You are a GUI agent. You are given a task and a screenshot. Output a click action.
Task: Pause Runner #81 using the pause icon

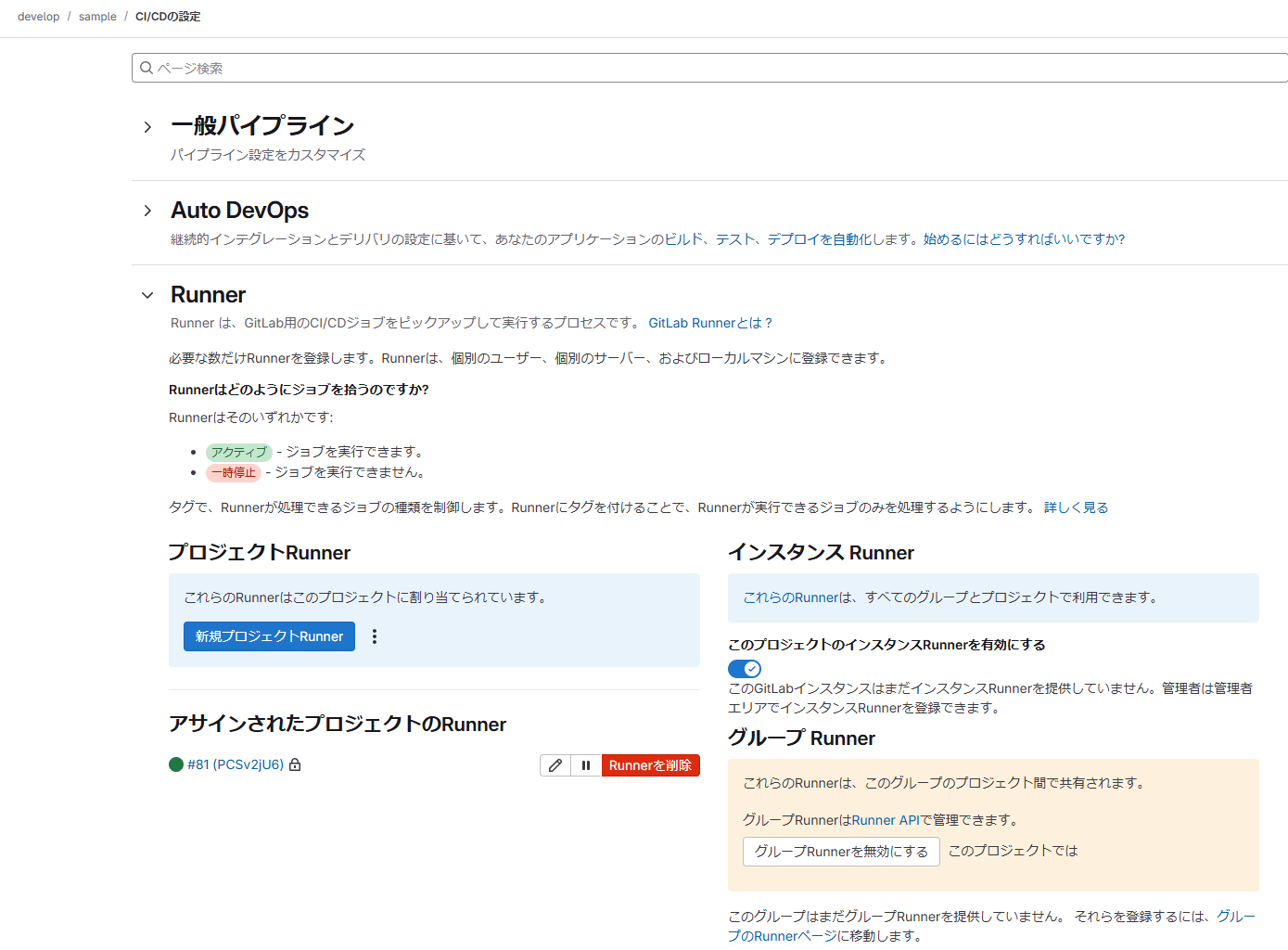click(x=585, y=765)
